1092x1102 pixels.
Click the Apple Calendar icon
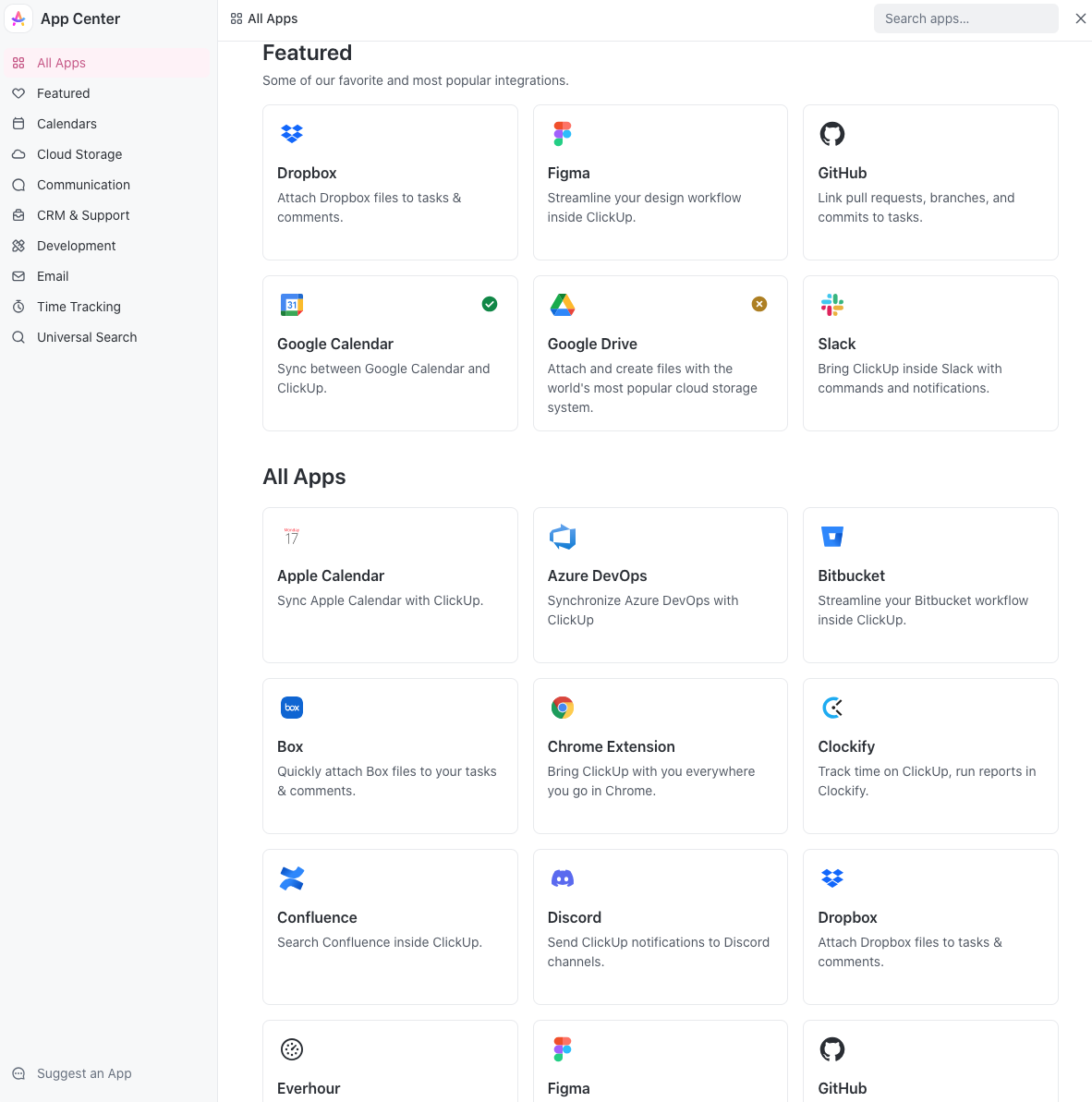pos(292,537)
